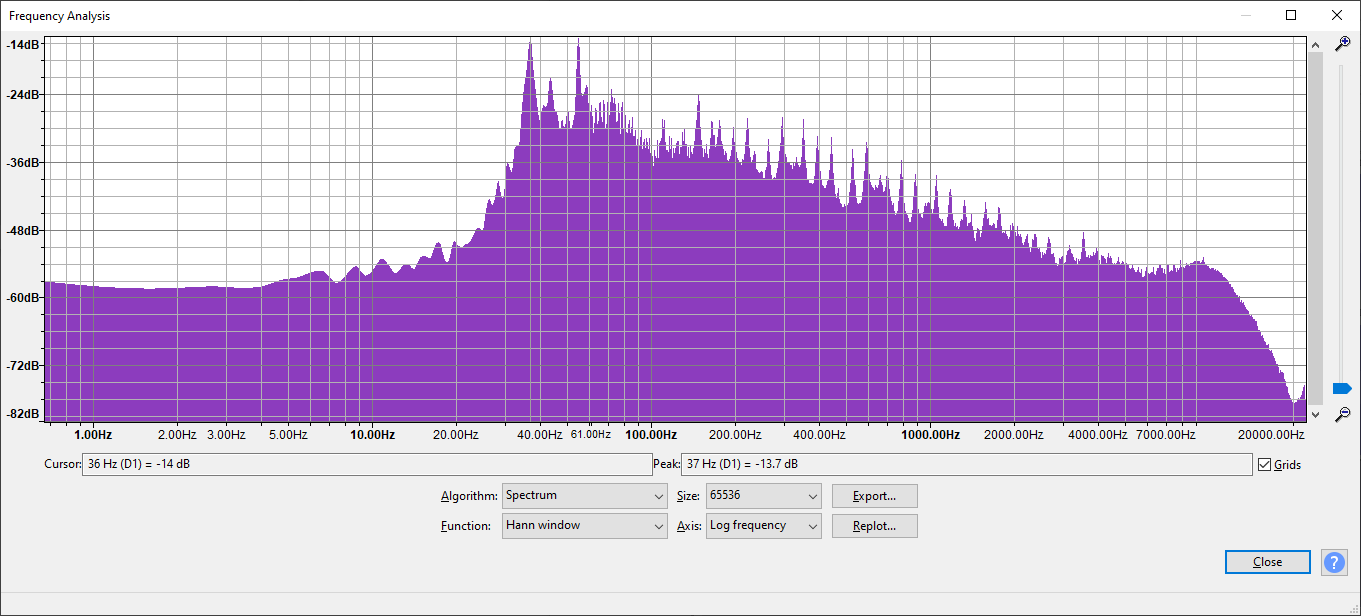Expand the Function dropdown showing Hann window

(x=584, y=526)
